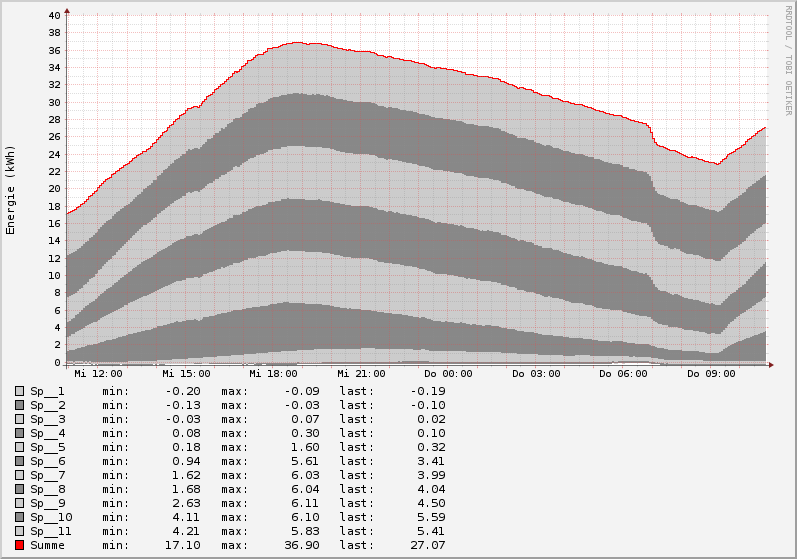Viewport: 797px width, 559px height.
Task: Click the Sp__2 legend color box
Action: (x=20, y=405)
